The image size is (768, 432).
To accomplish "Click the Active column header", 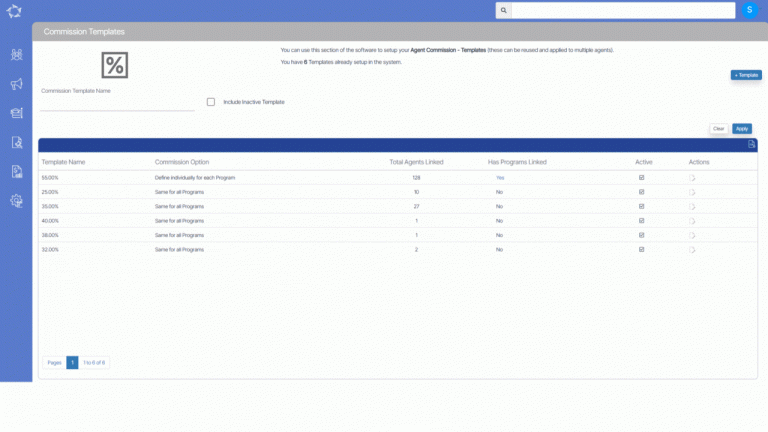I will click(644, 162).
